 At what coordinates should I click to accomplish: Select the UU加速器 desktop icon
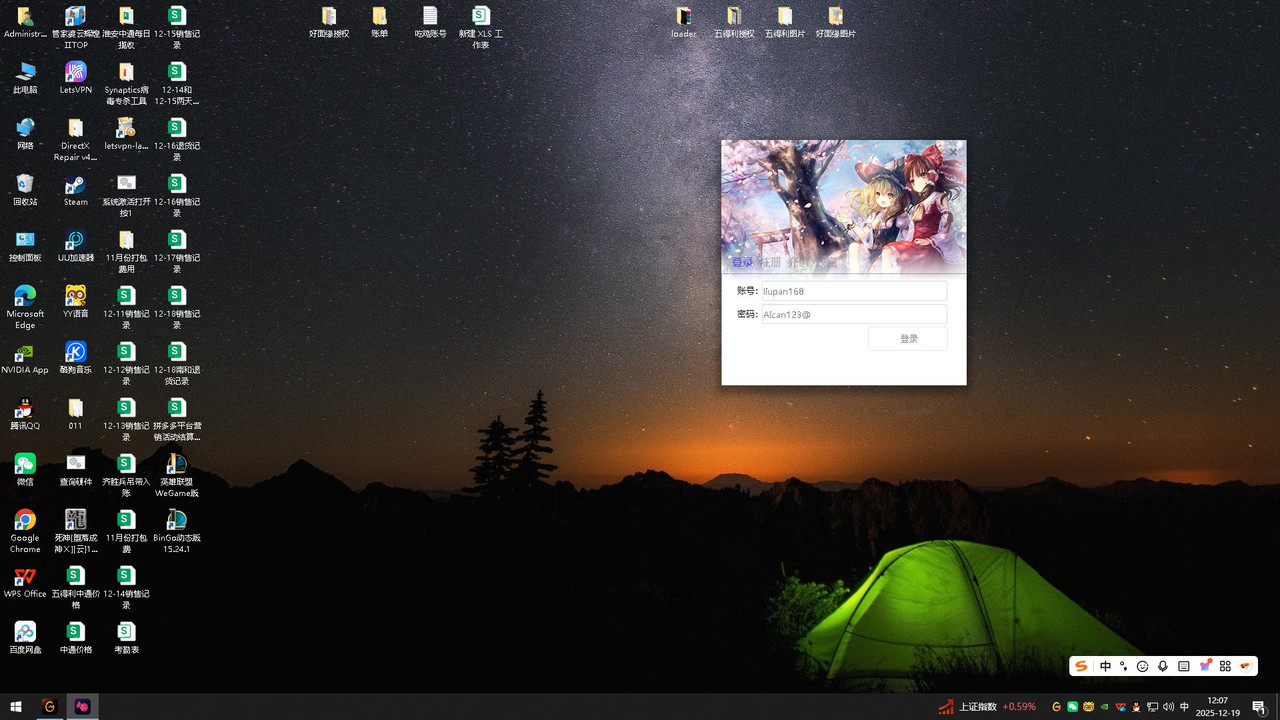(x=75, y=246)
